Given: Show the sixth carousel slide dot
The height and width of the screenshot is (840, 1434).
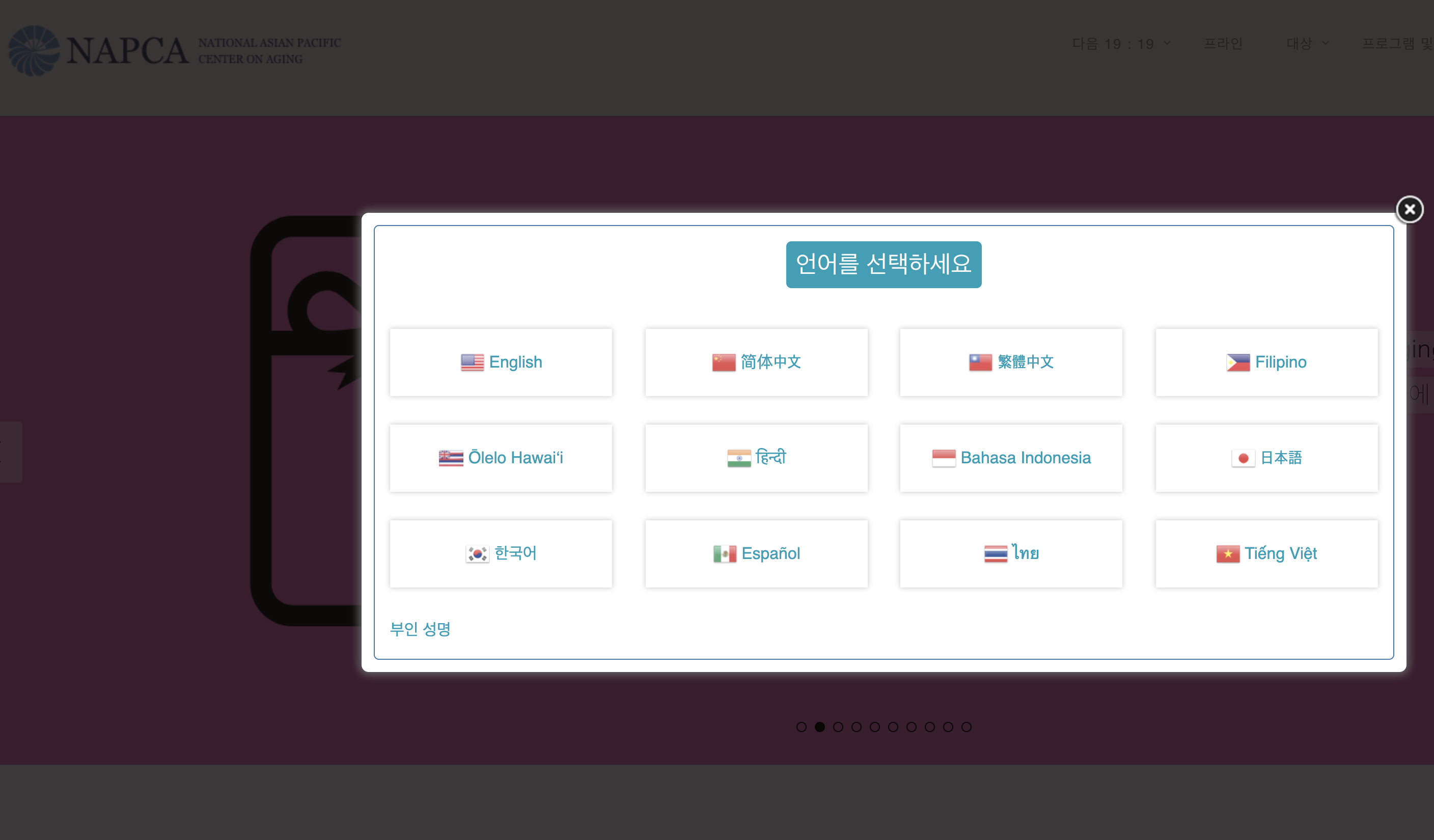Looking at the screenshot, I should (893, 727).
